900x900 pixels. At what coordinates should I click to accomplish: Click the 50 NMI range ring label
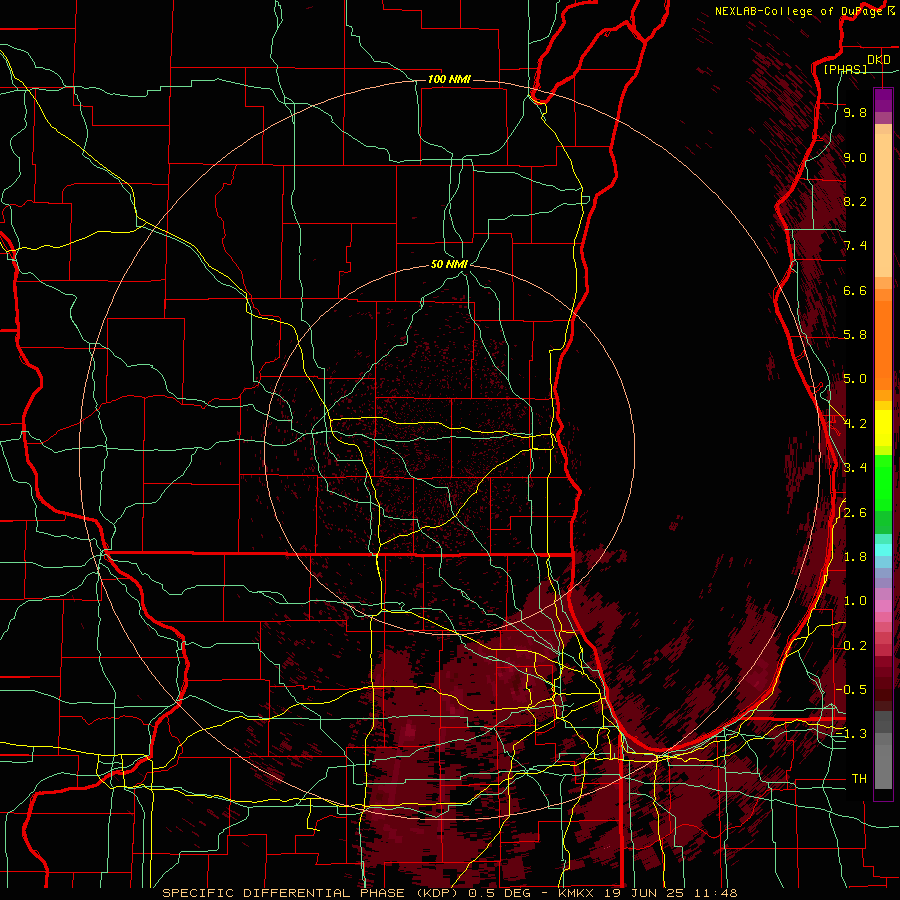449,264
